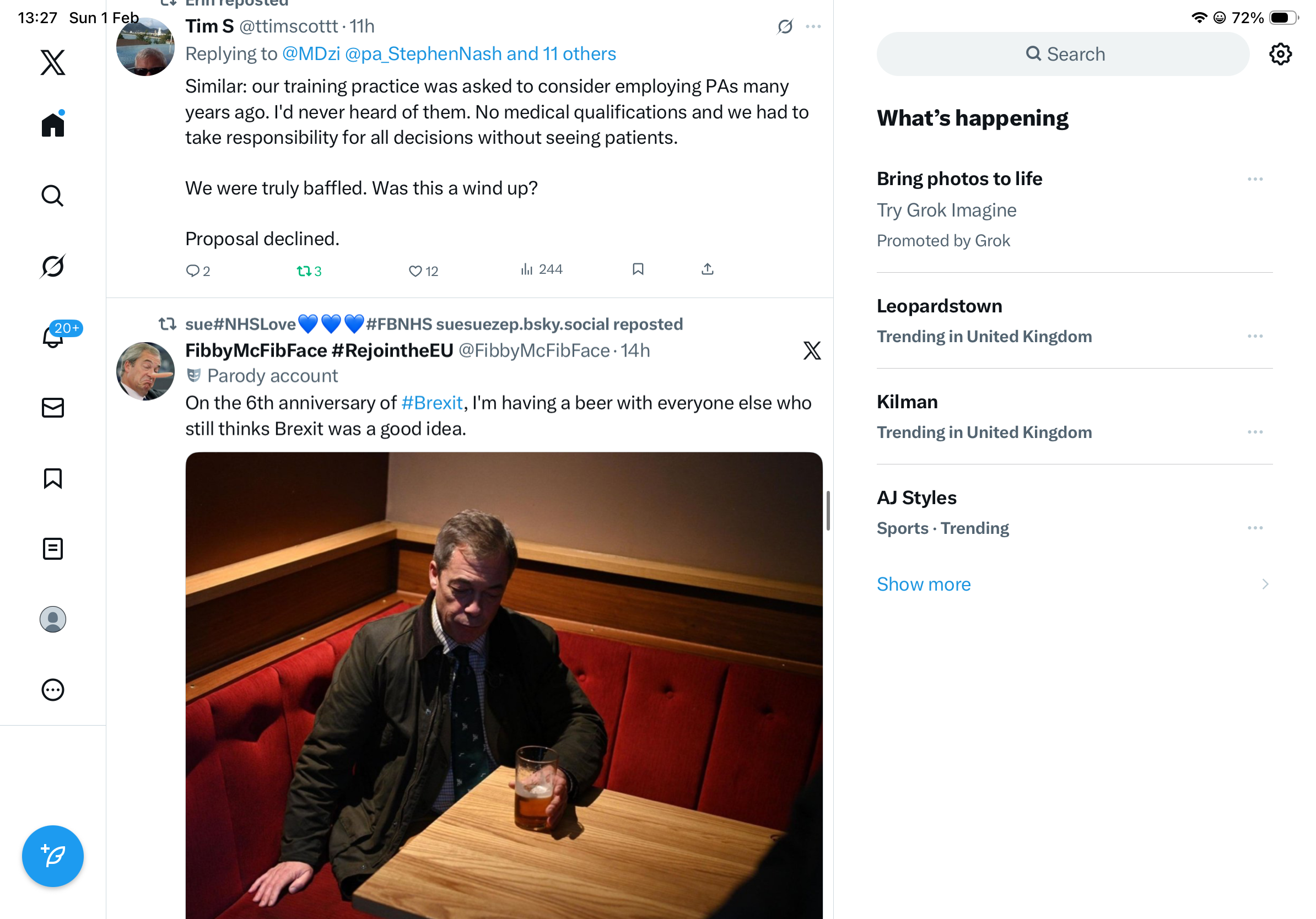This screenshot has width=1316, height=919.
Task: Repost Tim S's reply
Action: click(304, 271)
